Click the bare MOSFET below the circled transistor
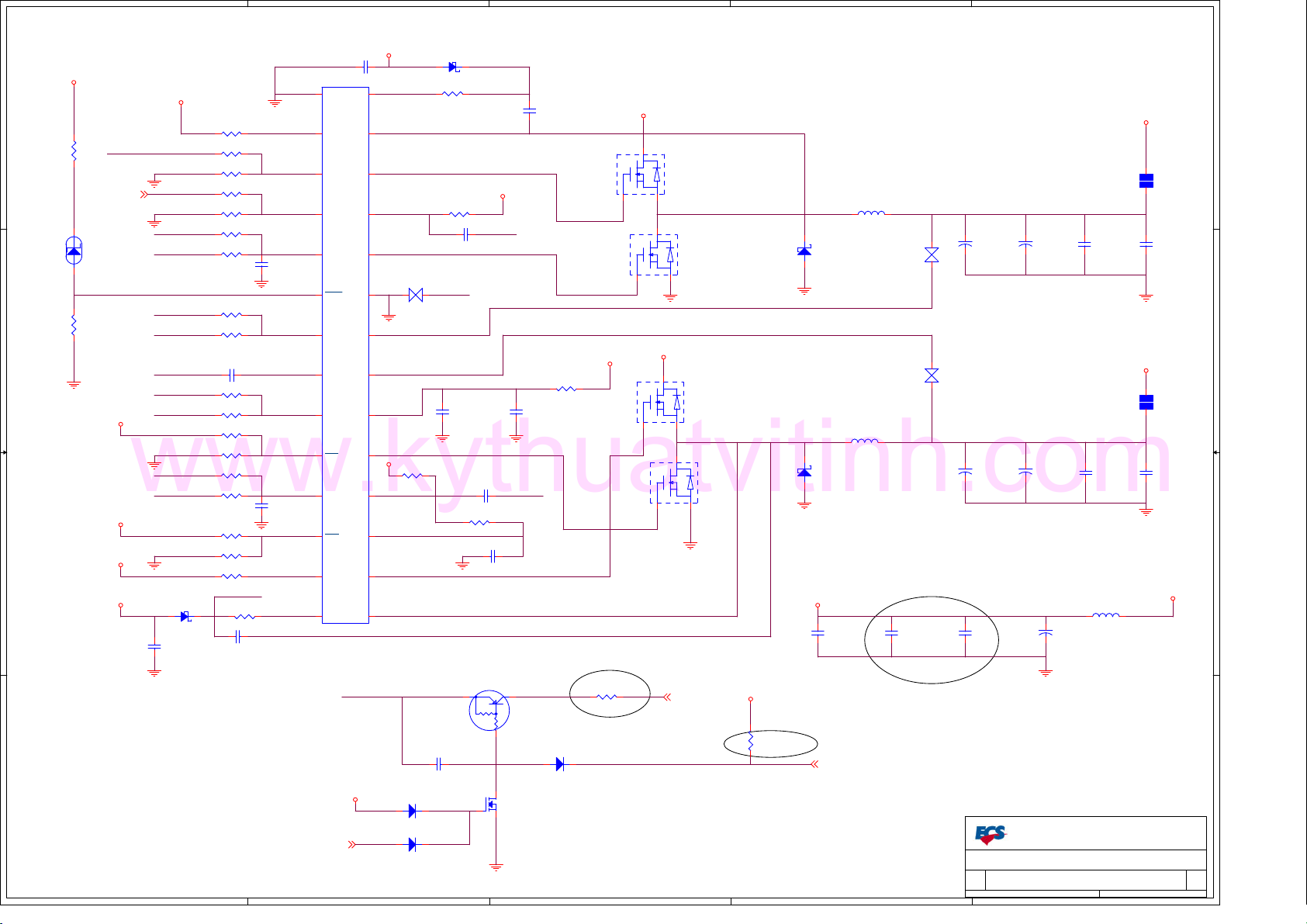This screenshot has height=924, width=1307. 493,805
